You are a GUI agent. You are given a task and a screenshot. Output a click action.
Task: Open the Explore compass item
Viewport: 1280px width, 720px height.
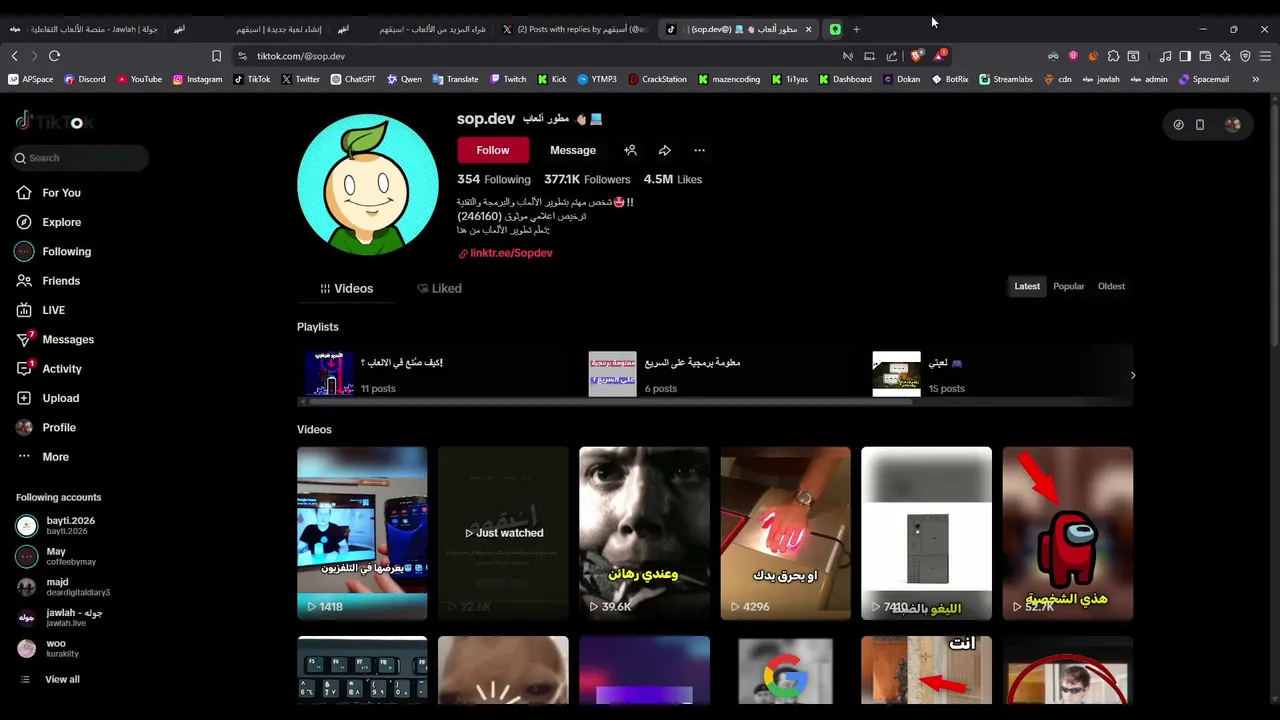pyautogui.click(x=48, y=222)
